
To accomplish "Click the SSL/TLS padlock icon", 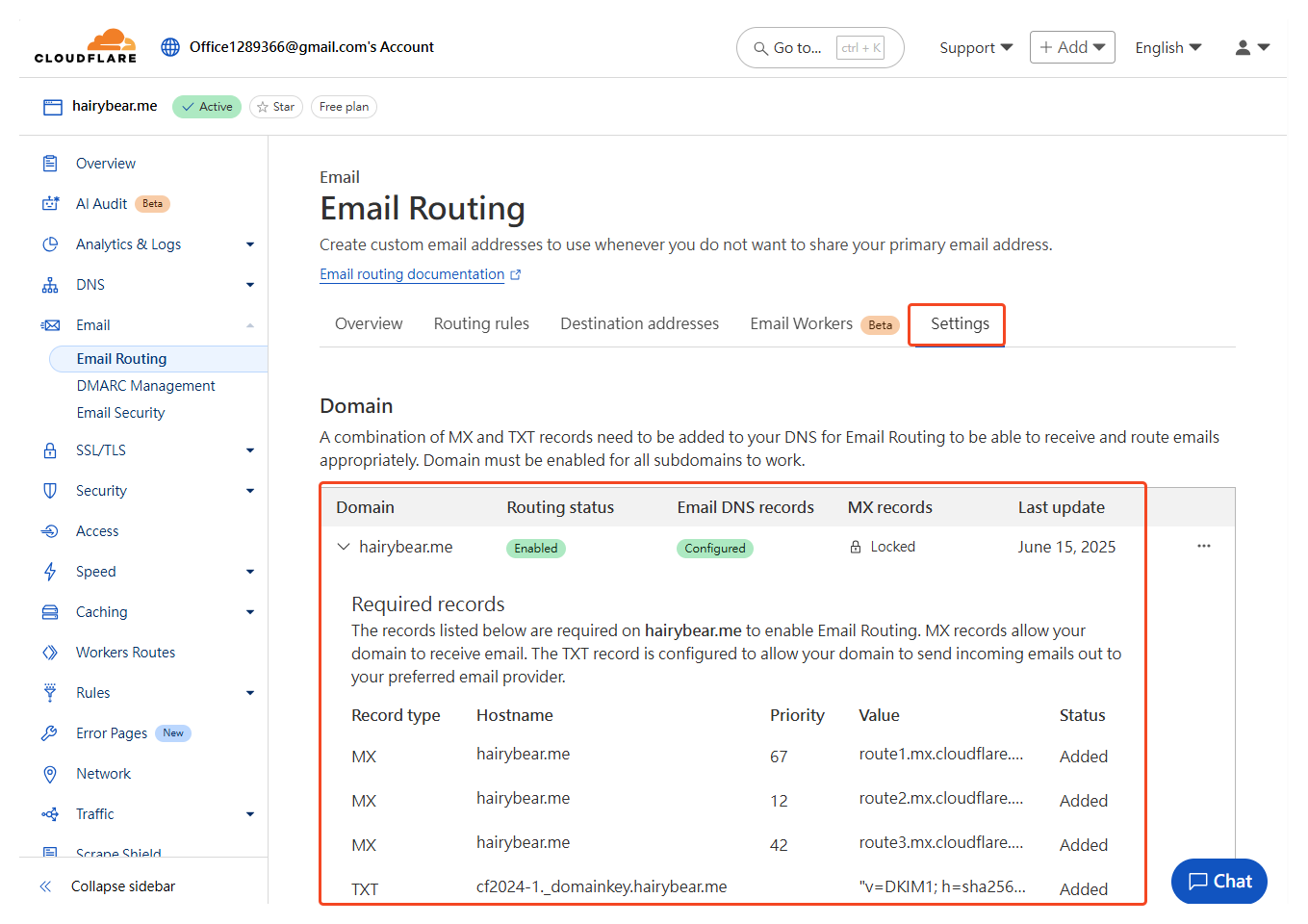I will click(49, 449).
